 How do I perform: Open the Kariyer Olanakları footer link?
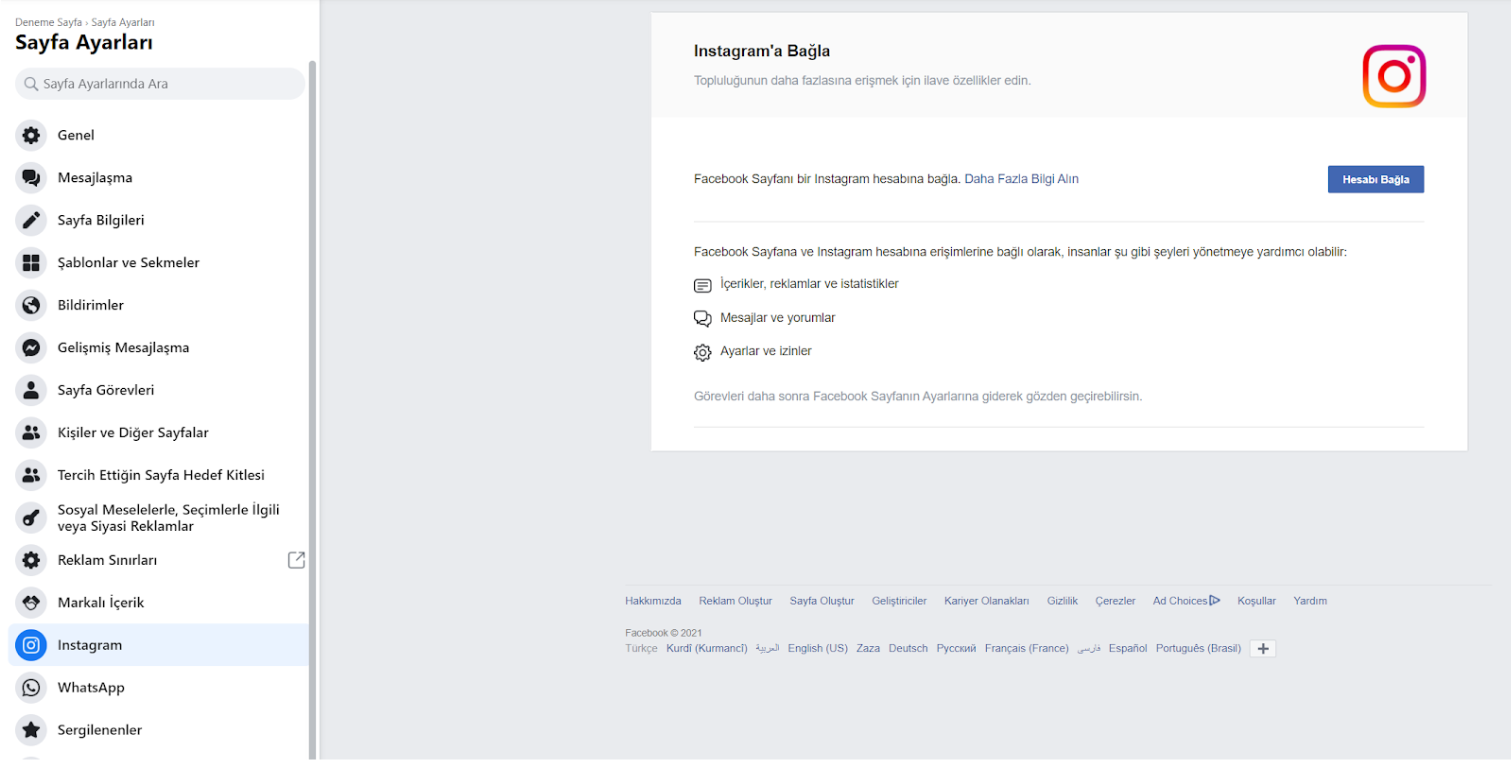point(986,601)
